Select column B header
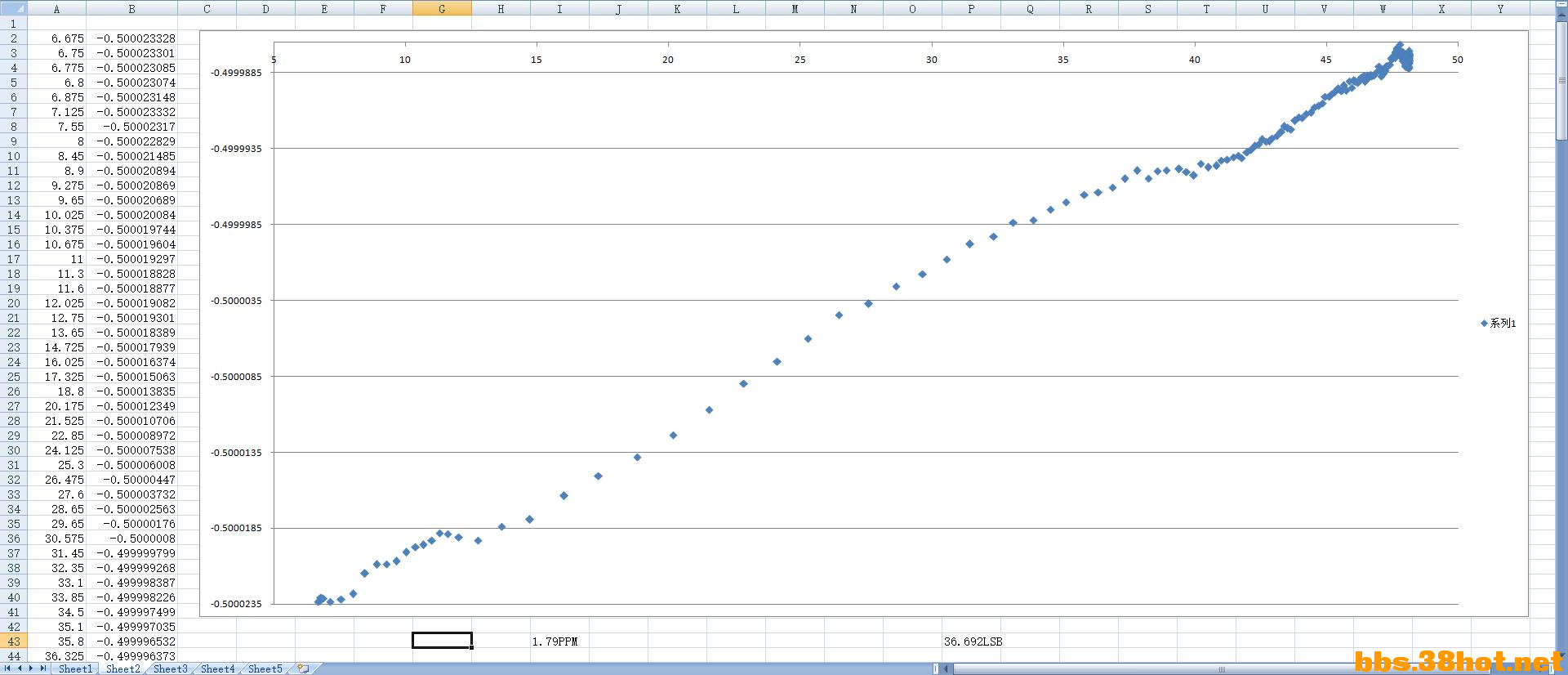The width and height of the screenshot is (1568, 675). 131,9
